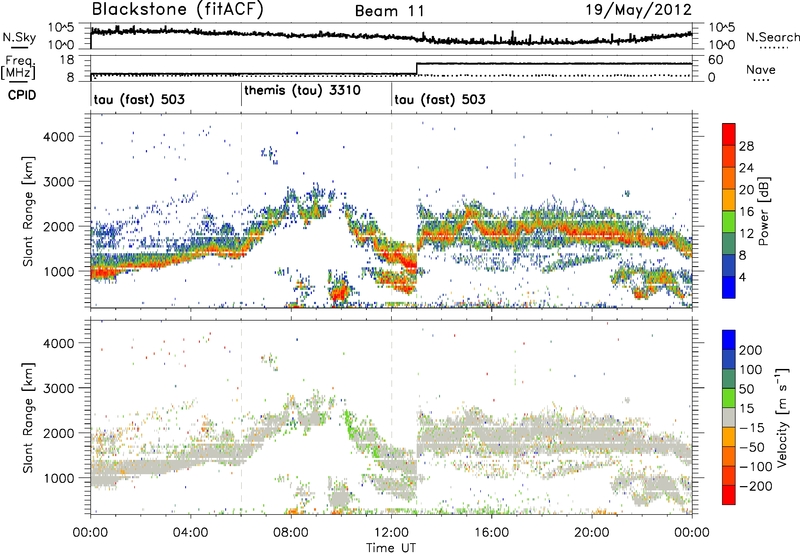Click 'Slant Range [km]' label of power panel
The height and width of the screenshot is (554, 800).
(28, 211)
